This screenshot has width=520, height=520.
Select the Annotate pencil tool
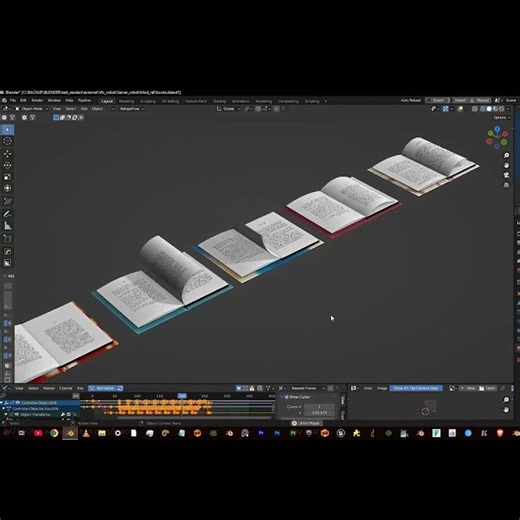(7, 214)
